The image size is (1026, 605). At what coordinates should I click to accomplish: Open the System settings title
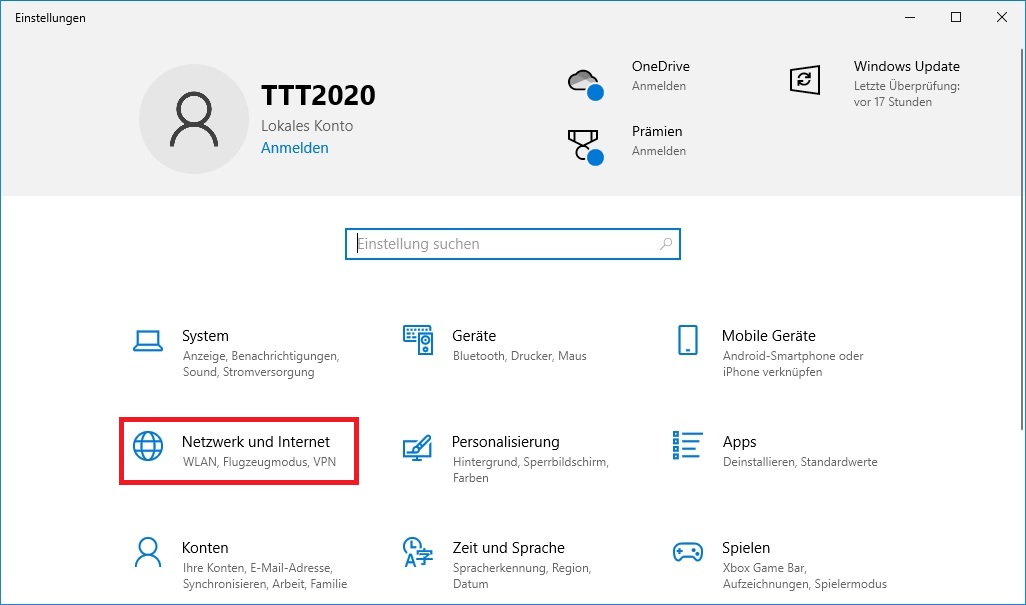point(205,336)
